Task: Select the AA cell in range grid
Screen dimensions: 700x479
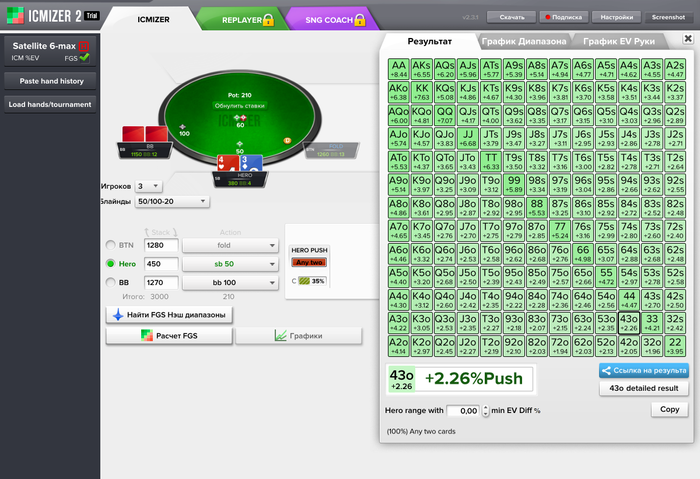Action: (399, 69)
